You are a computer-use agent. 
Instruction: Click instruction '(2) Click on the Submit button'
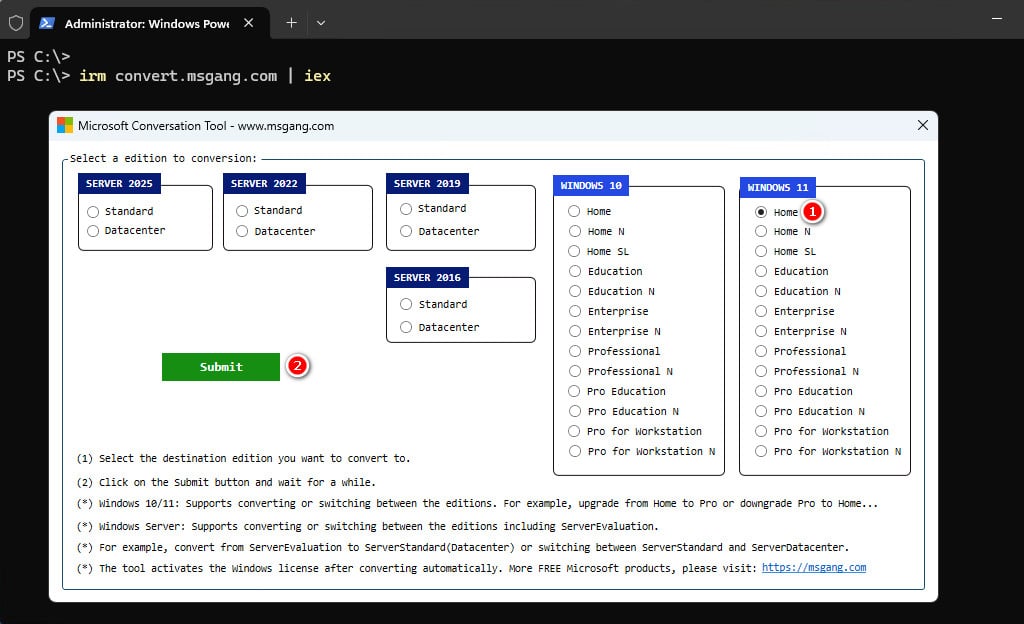[x=226, y=482]
